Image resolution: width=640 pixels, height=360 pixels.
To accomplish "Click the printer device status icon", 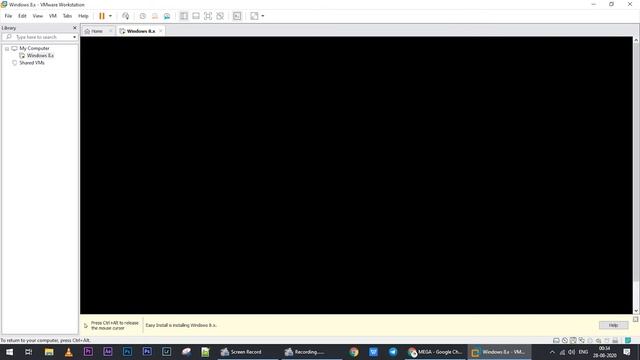I will [615, 340].
